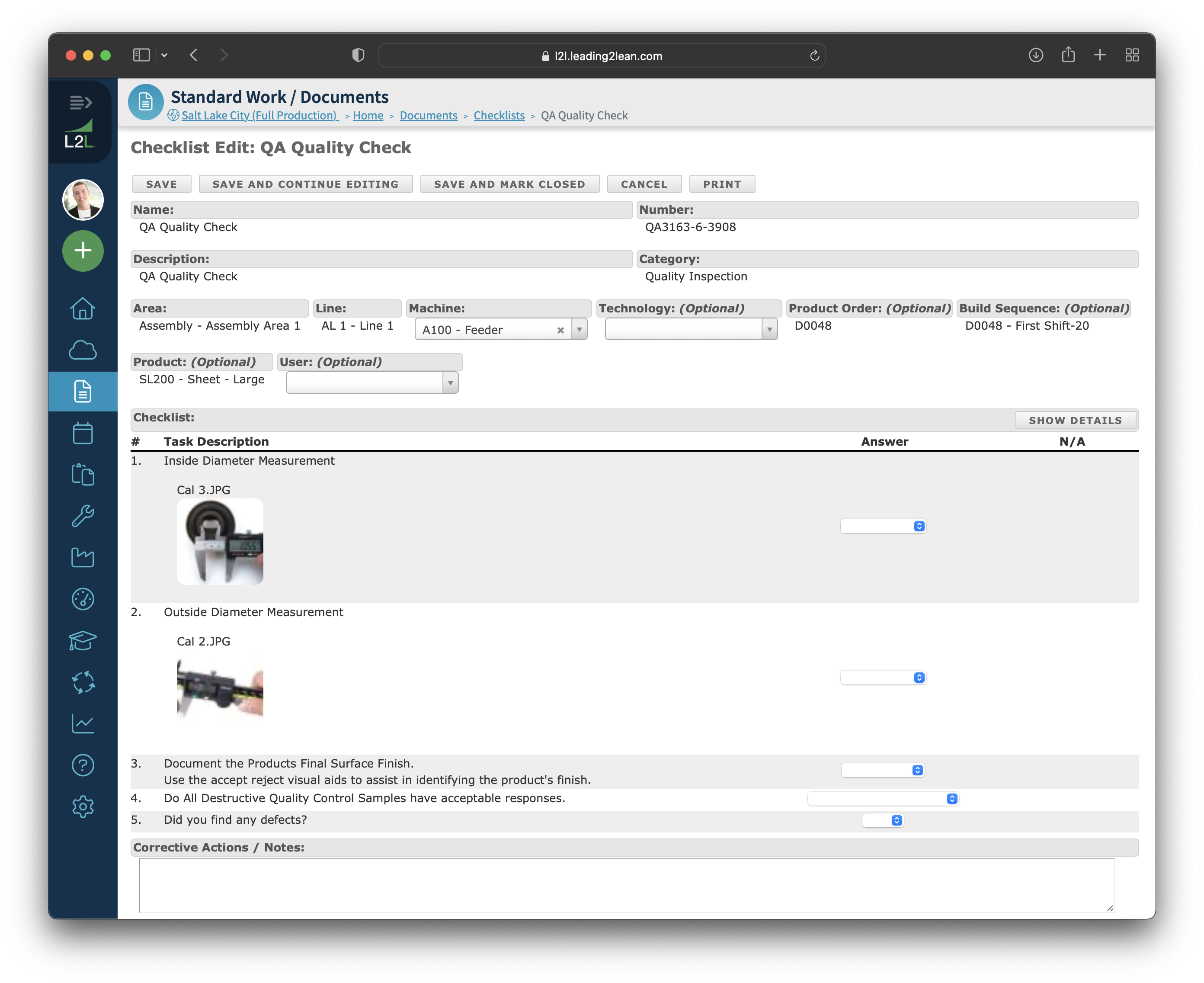Open the Machine dropdown arrow
The height and width of the screenshot is (983, 1204).
[x=579, y=330]
